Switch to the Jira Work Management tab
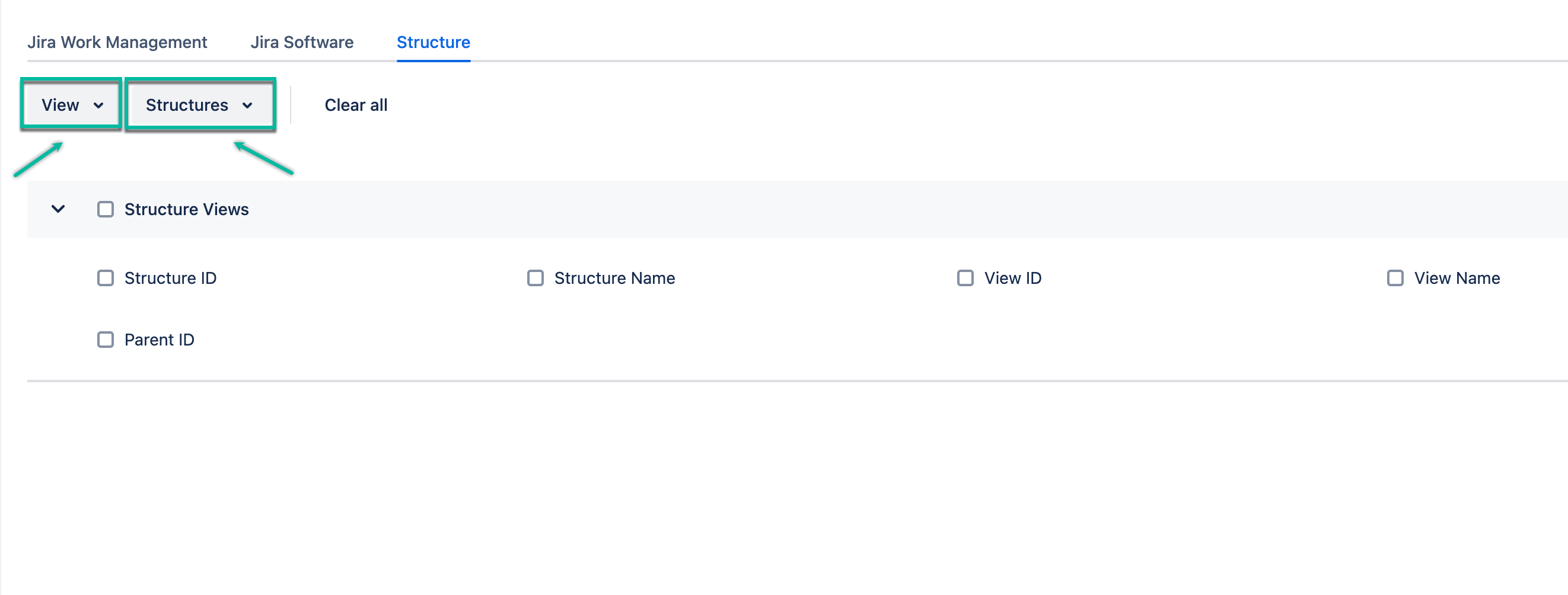Image resolution: width=1568 pixels, height=595 pixels. click(117, 42)
